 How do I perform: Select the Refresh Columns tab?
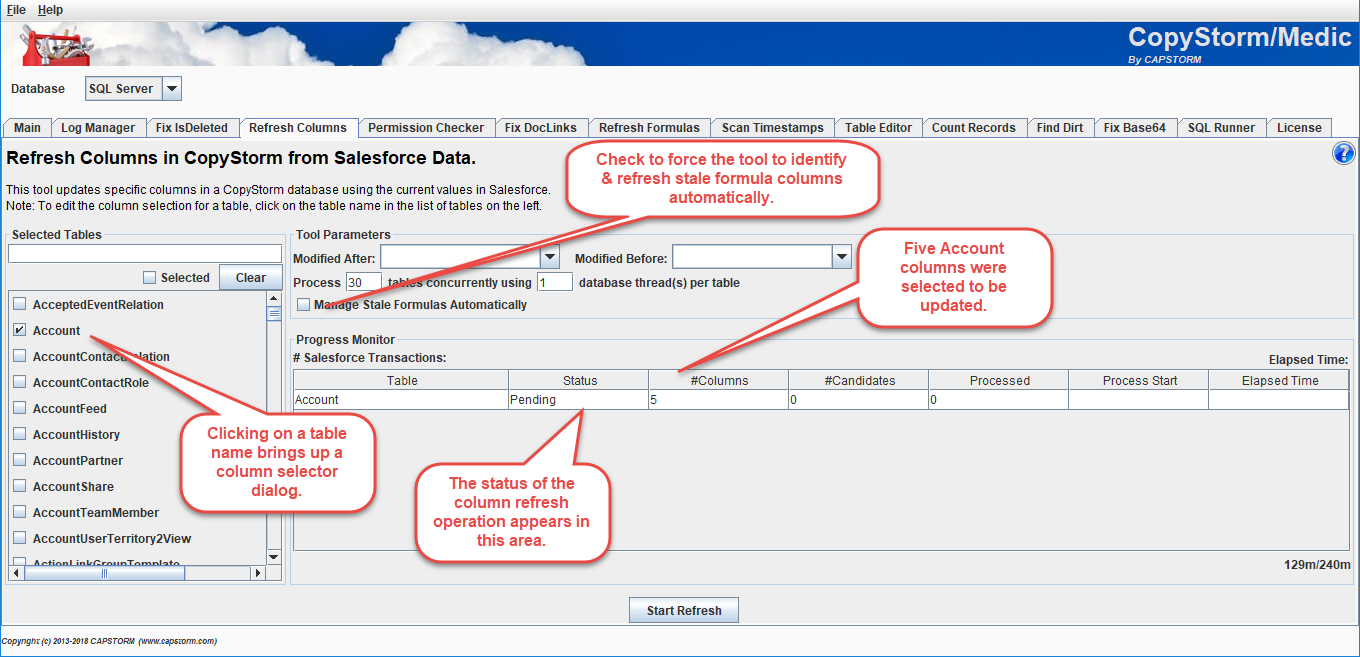point(298,128)
